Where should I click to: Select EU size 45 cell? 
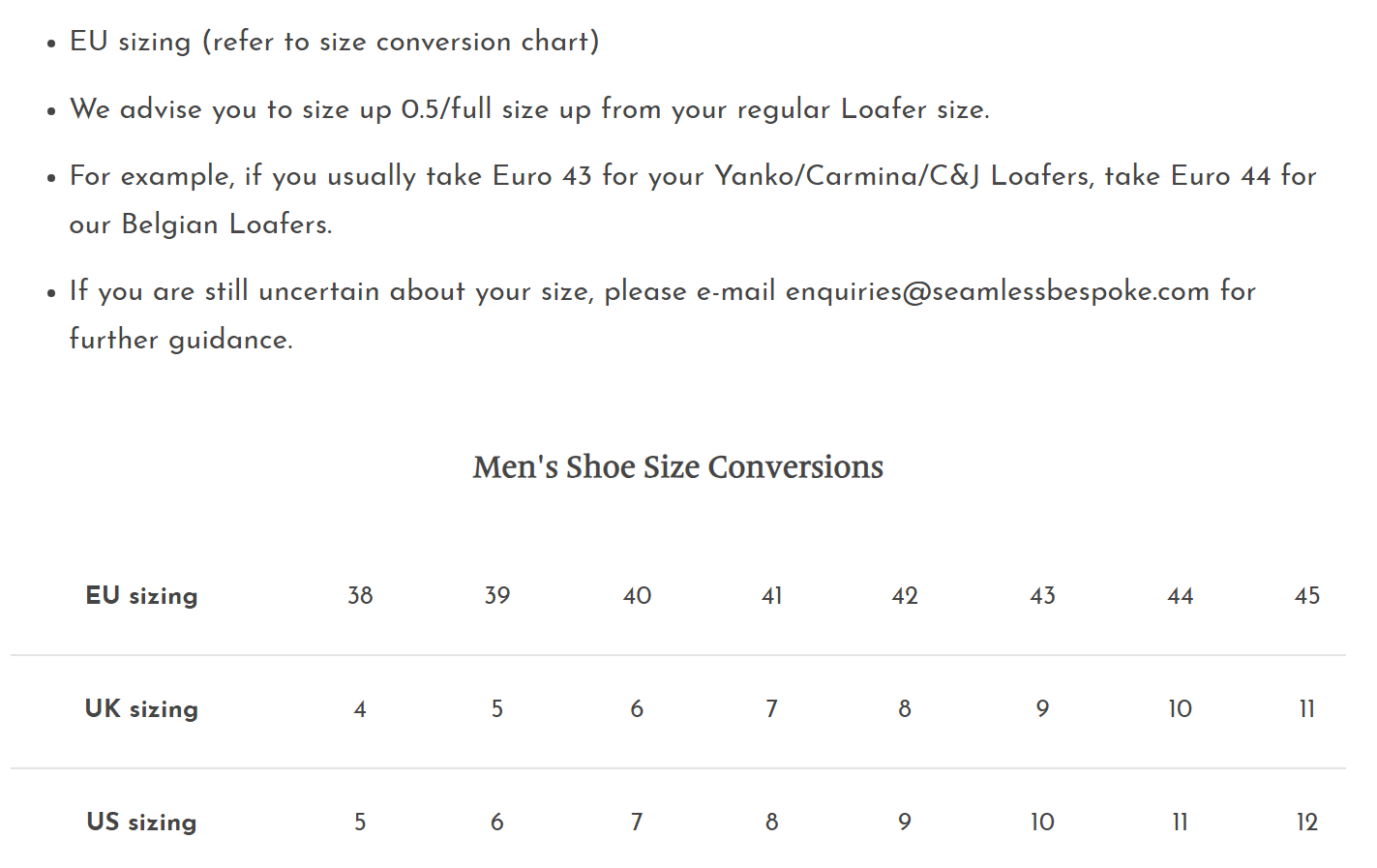[1307, 596]
